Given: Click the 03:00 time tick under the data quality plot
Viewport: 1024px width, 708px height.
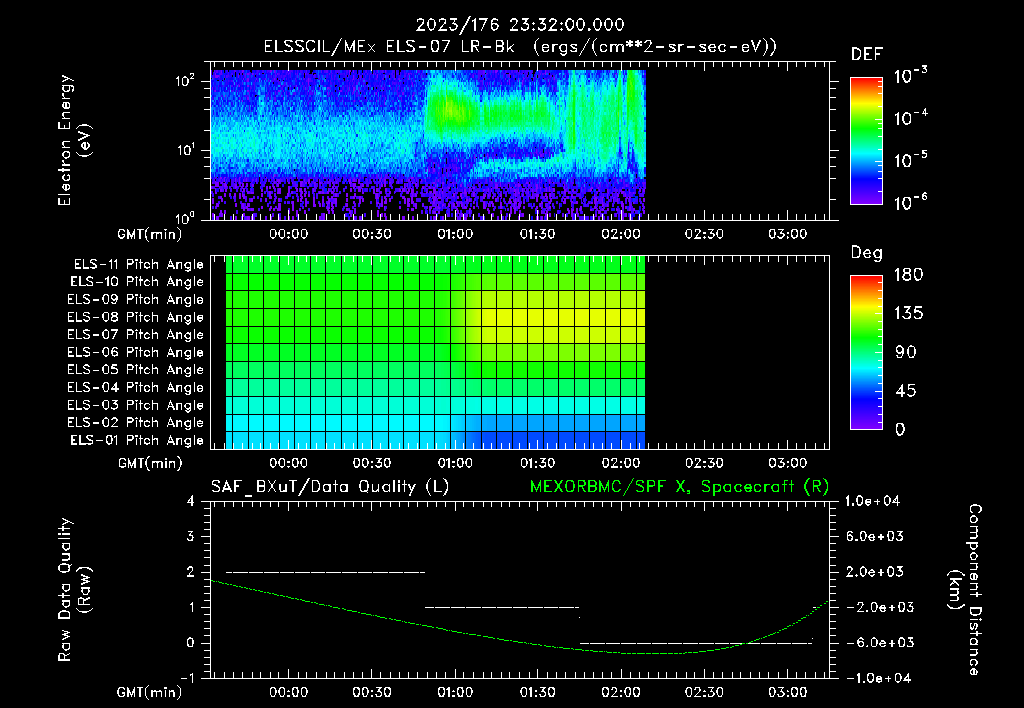Looking at the screenshot, I should (x=787, y=692).
